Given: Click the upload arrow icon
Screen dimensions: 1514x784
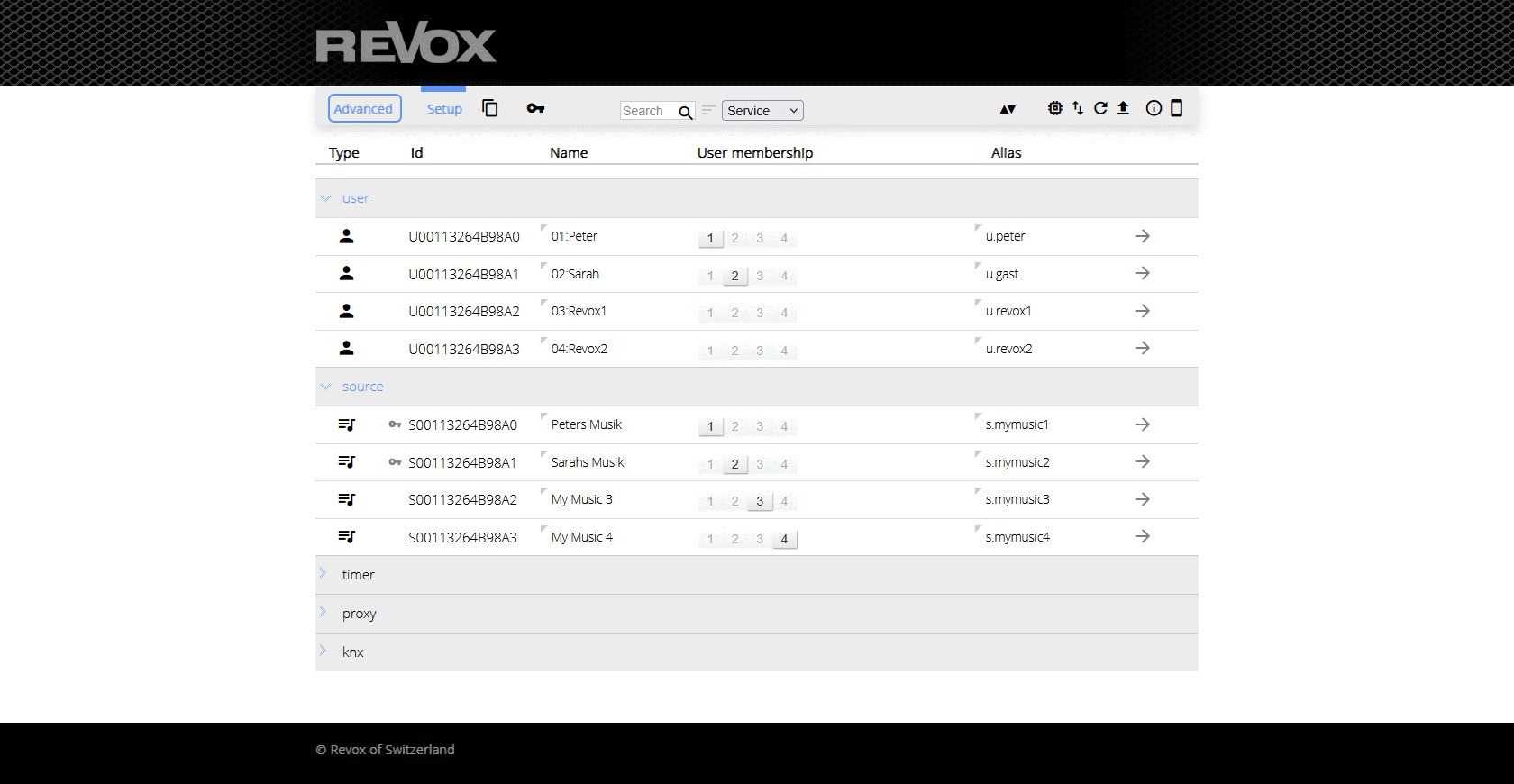Looking at the screenshot, I should (1123, 108).
